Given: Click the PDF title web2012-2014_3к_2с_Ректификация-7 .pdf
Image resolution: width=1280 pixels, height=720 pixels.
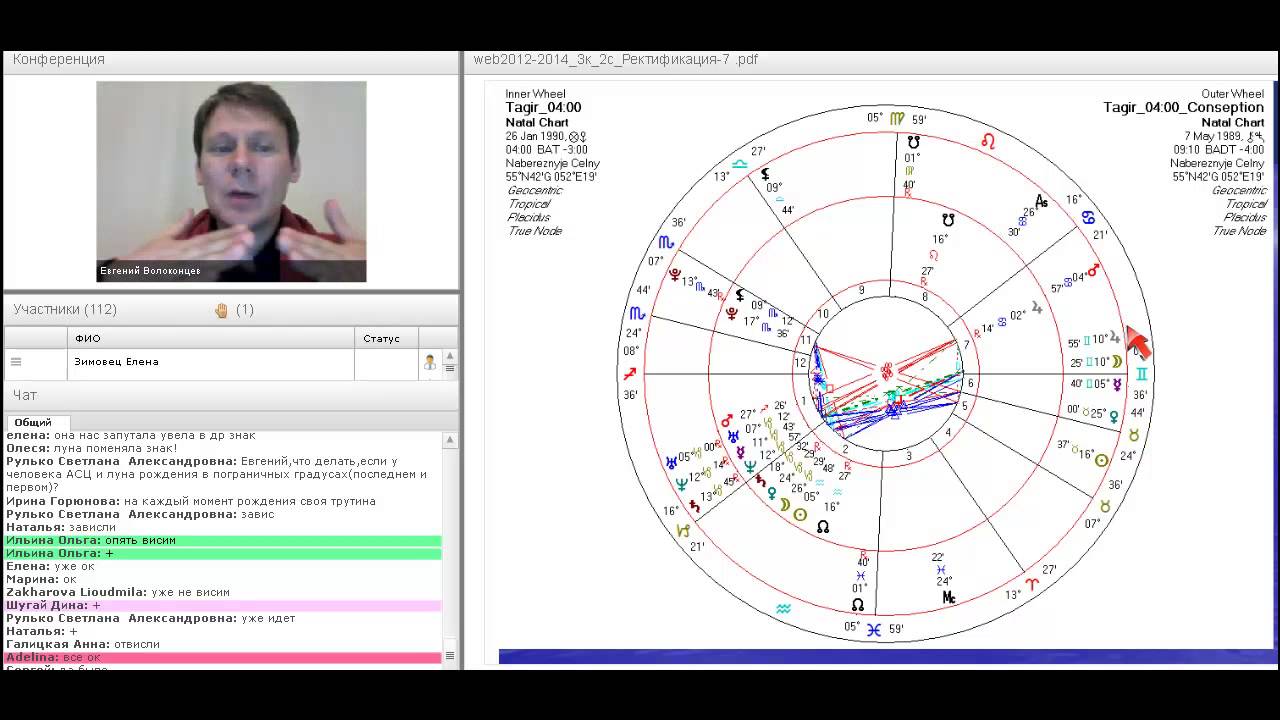Looking at the screenshot, I should click(615, 59).
